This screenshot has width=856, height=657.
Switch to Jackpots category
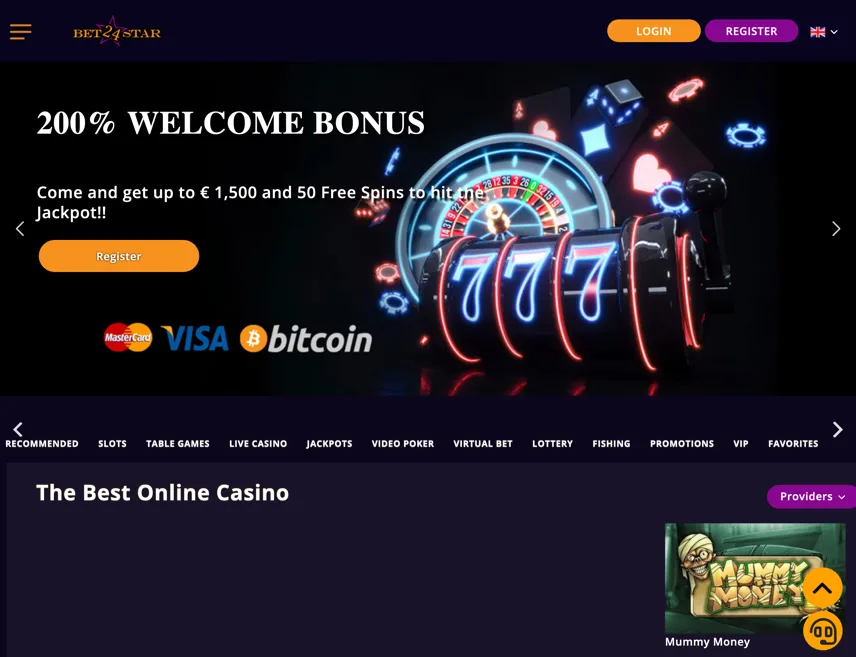329,443
